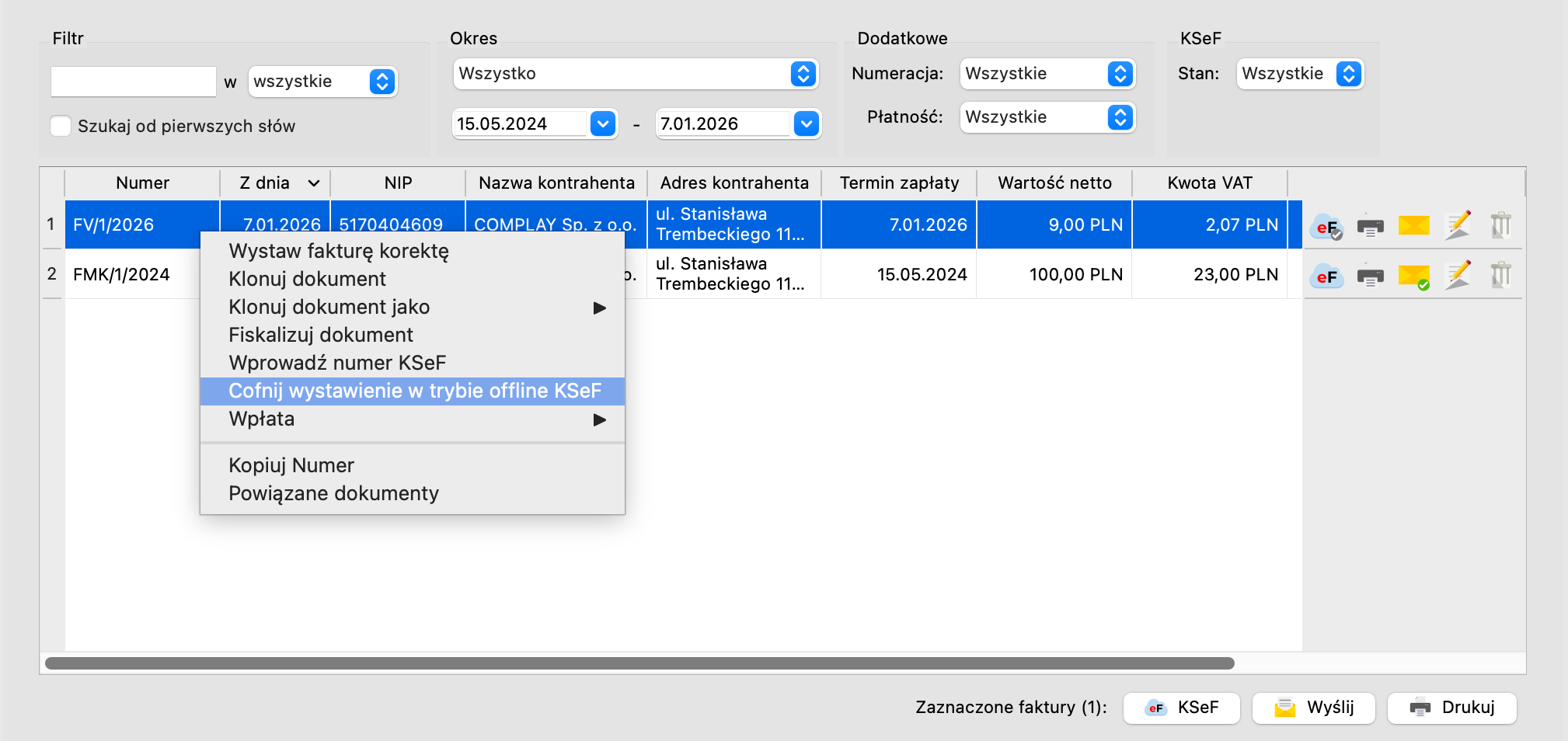Click the edit pencil icon for FV/1/2026
This screenshot has height=741, width=1568.
(x=1458, y=225)
